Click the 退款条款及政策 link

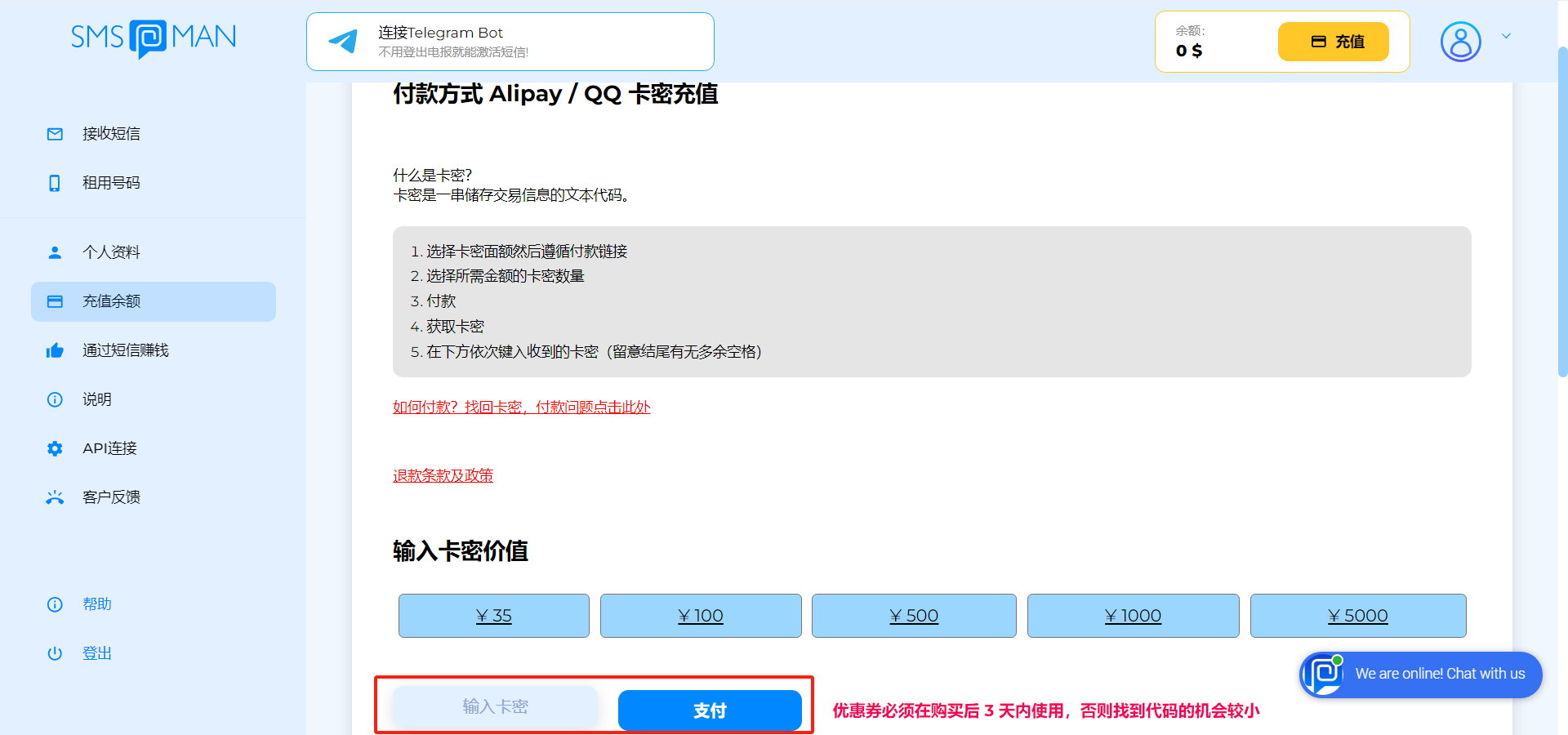pyautogui.click(x=442, y=475)
